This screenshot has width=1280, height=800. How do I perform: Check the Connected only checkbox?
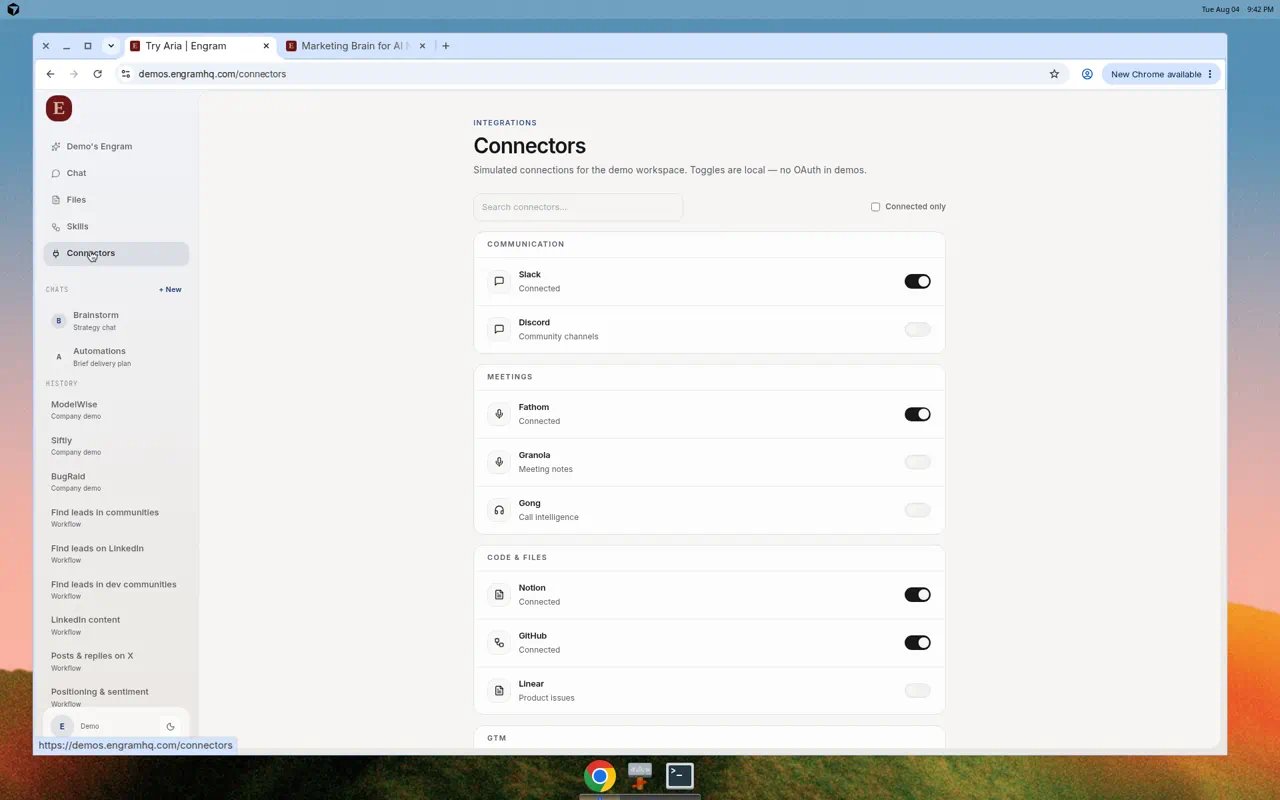tap(875, 207)
